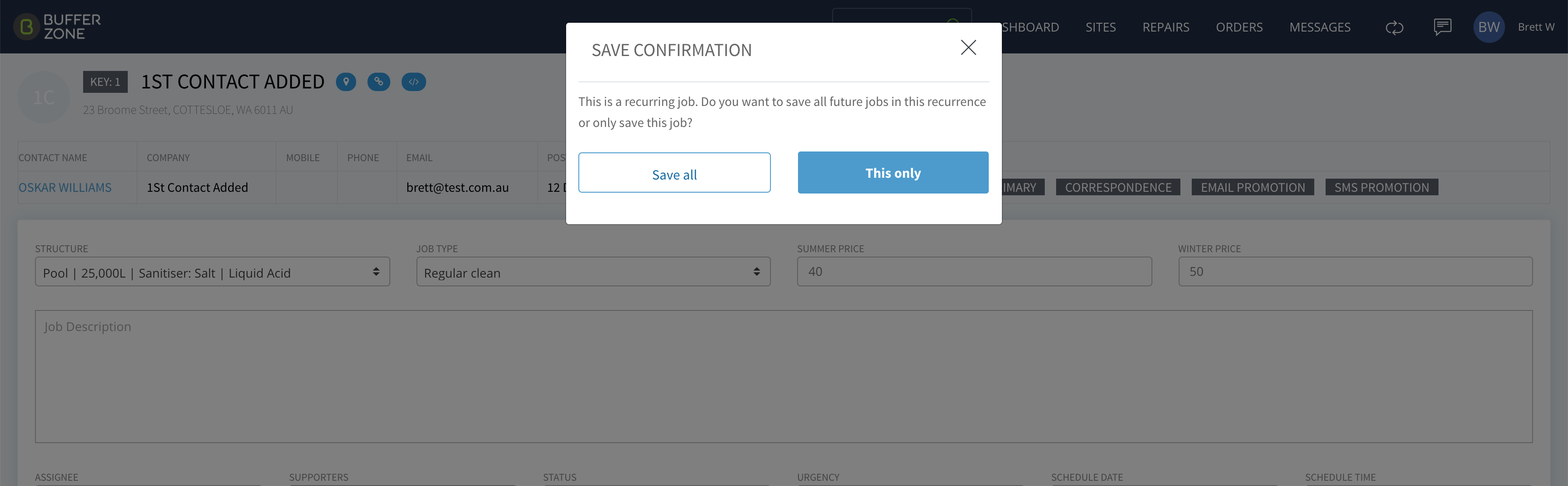Click the sync refresh icon in header
The image size is (1568, 486).
[x=1394, y=28]
